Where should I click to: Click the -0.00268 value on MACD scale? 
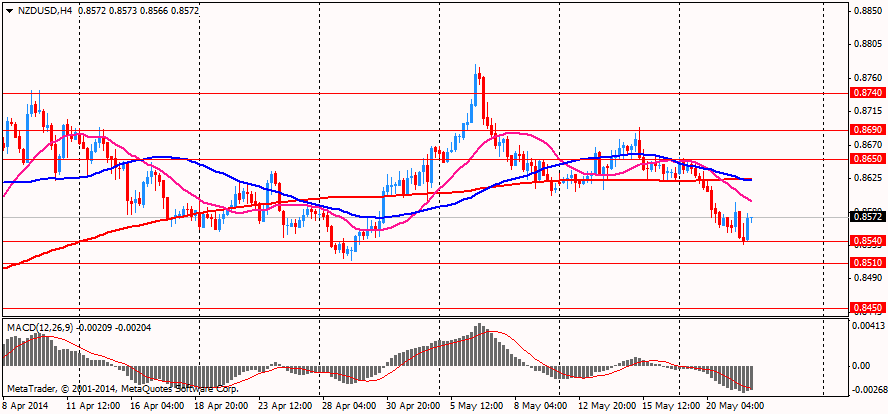(869, 391)
